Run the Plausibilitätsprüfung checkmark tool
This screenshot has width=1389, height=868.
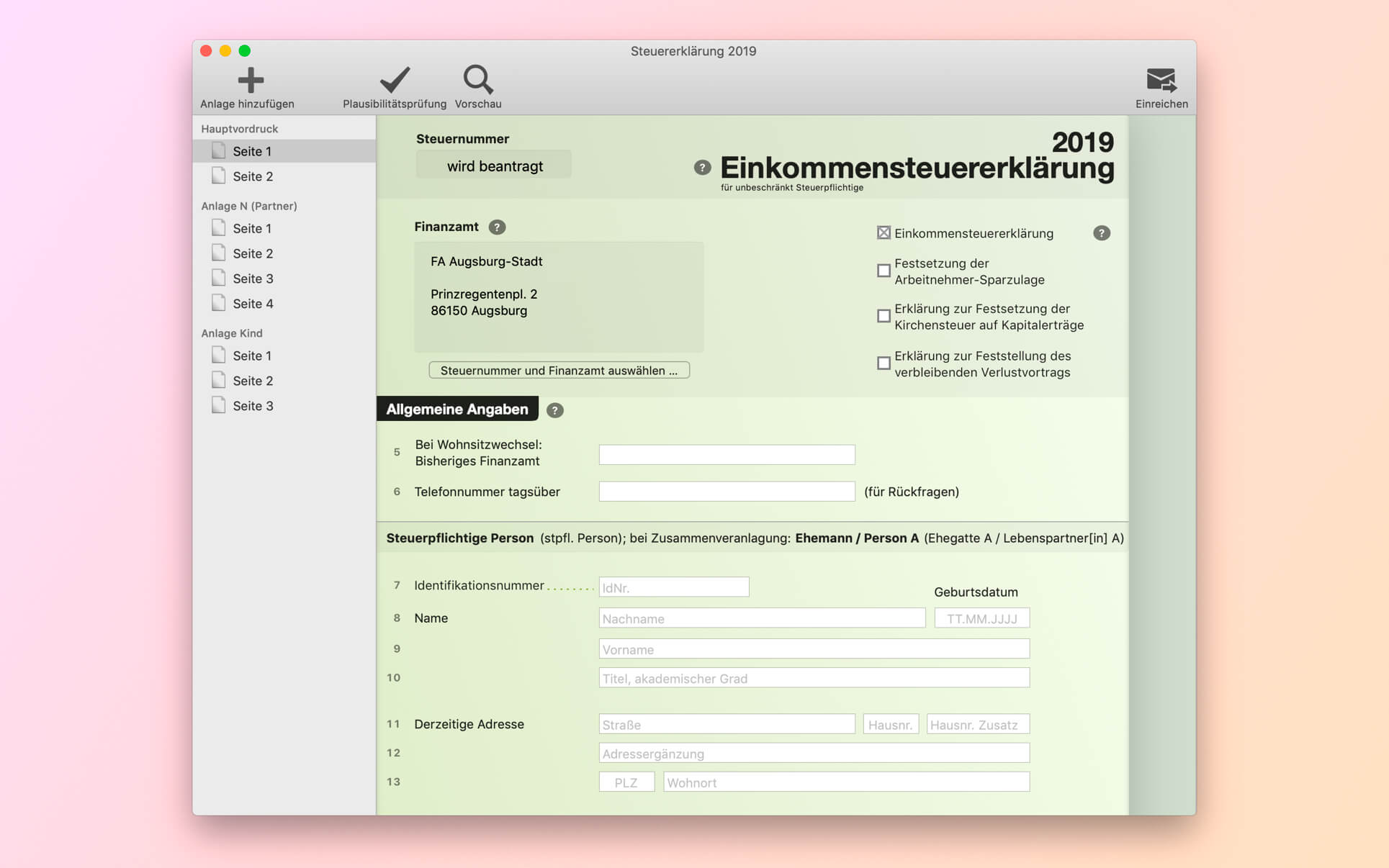tap(395, 81)
